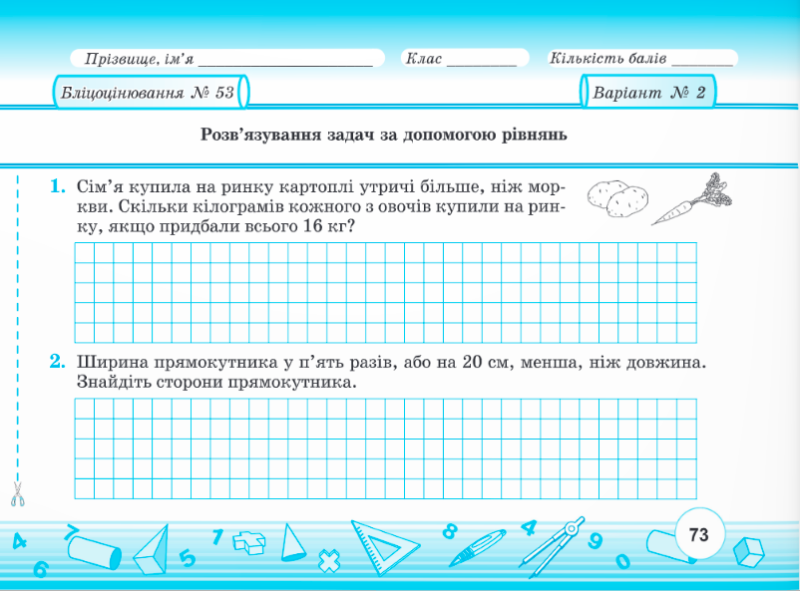
Task: Click the cube shape icon
Action: [x=749, y=552]
